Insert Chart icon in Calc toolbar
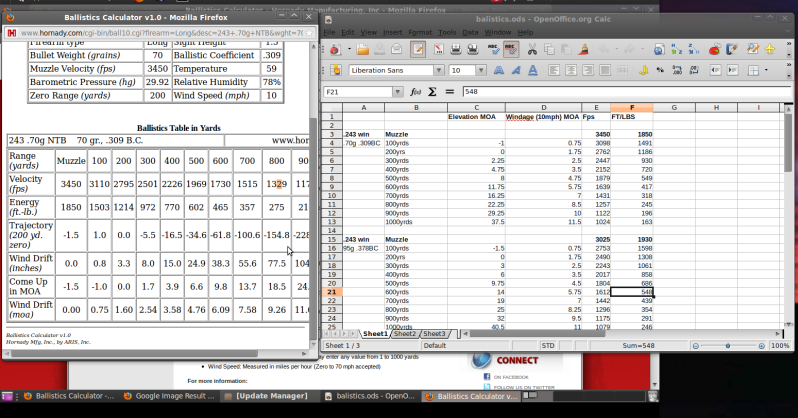This screenshot has width=798, height=418. point(714,49)
